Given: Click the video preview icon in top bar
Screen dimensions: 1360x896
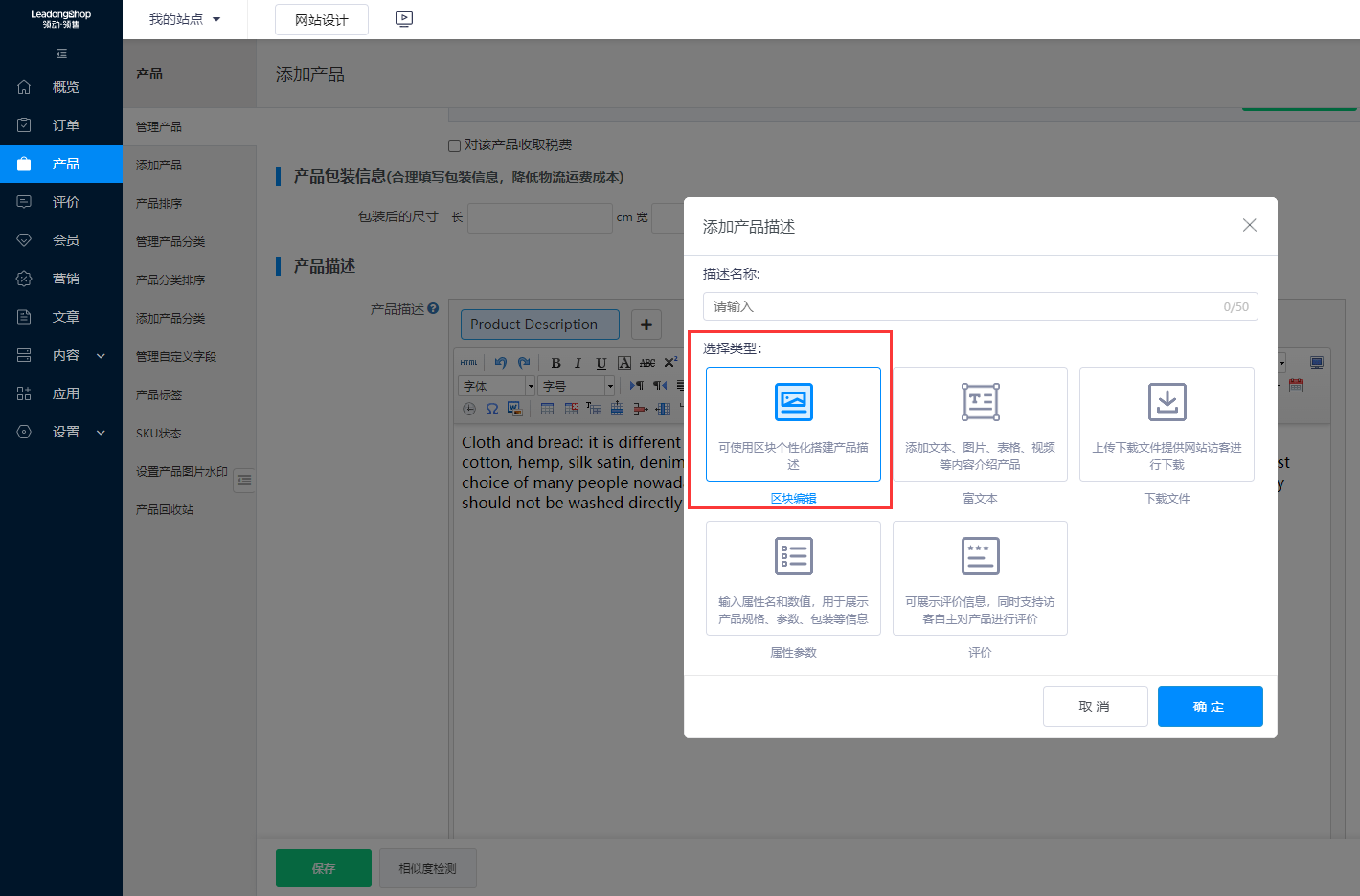Looking at the screenshot, I should click(x=404, y=19).
